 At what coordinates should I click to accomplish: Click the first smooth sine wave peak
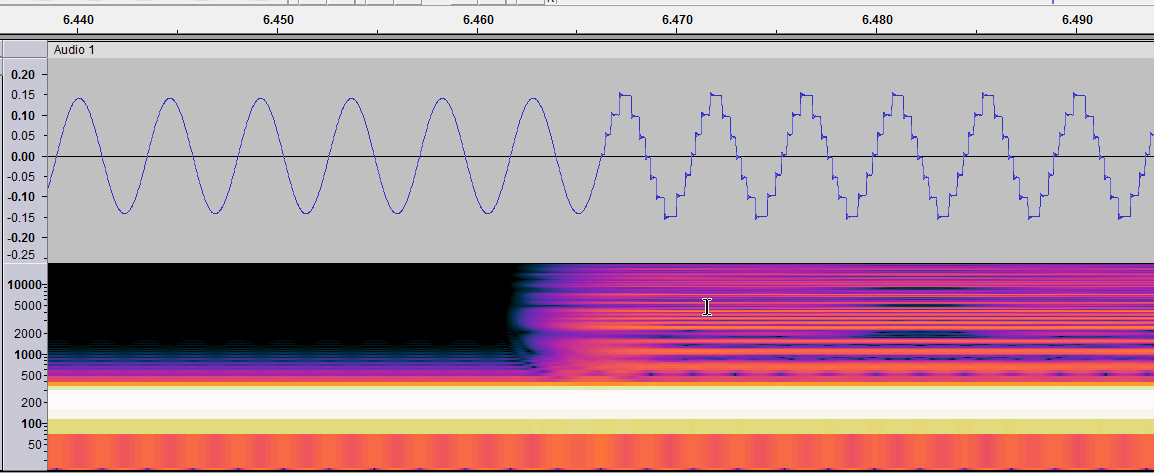coord(79,99)
